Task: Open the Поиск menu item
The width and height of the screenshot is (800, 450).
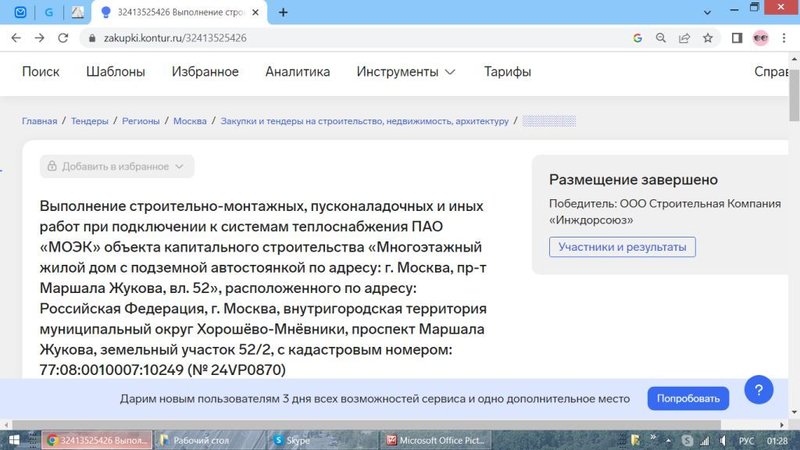Action: [41, 72]
